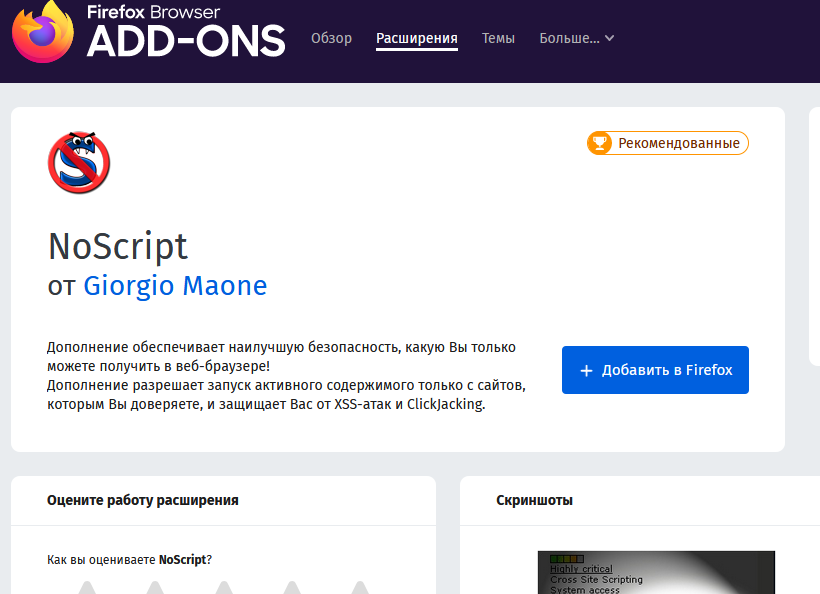Click the description starting Дополнение обеспечивает

pyautogui.click(x=287, y=376)
